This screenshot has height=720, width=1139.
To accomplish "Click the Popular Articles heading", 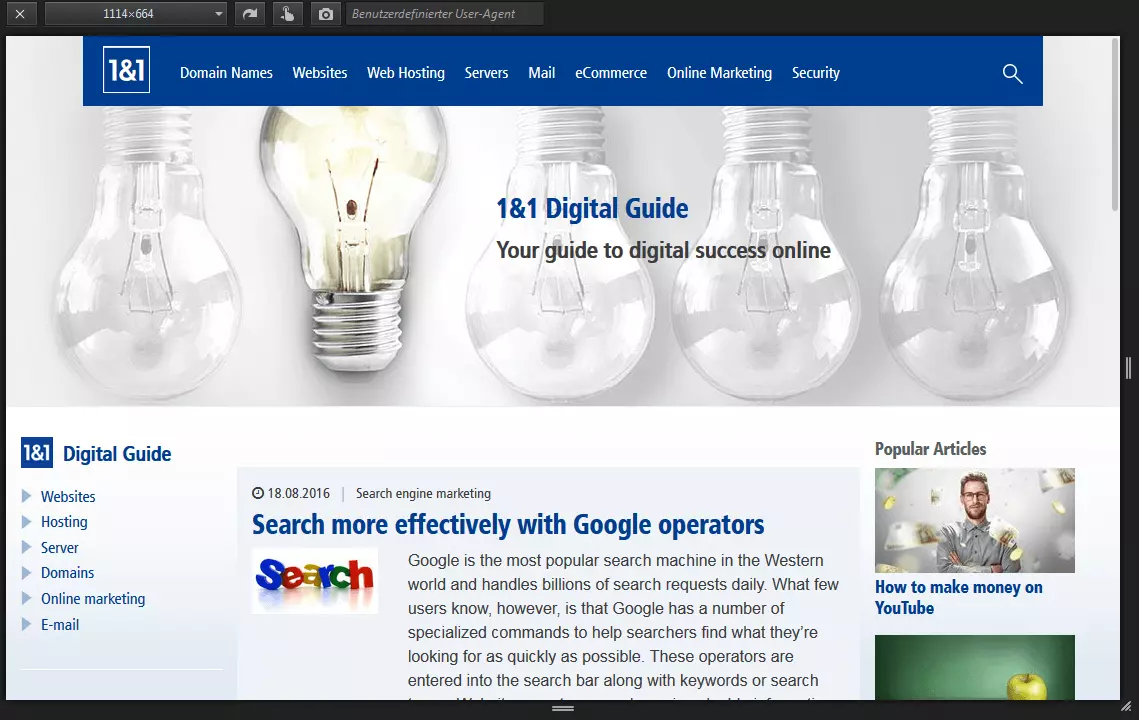I will pos(931,449).
